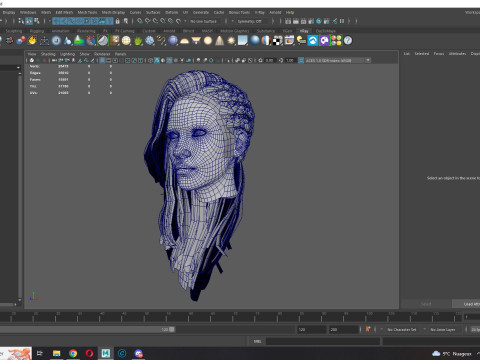Click the black-white checker shelf icon
Image resolution: width=480 pixels, height=360 pixels.
tap(277, 41)
